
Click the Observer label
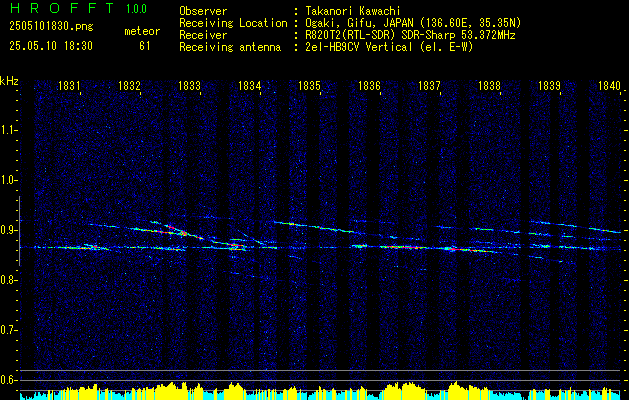coord(203,11)
